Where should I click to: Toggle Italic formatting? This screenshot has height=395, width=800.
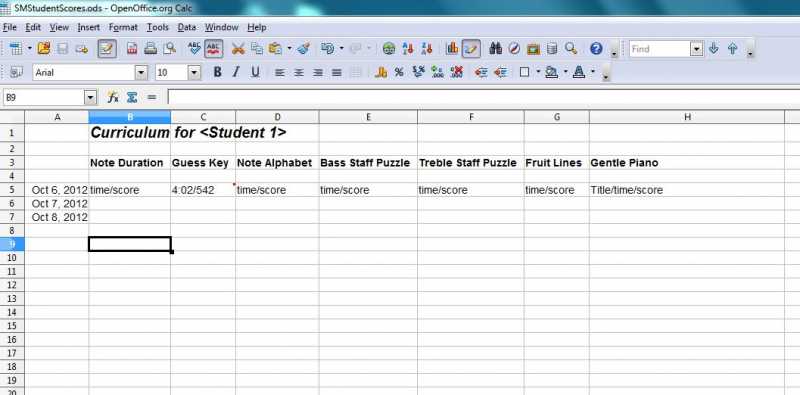pos(236,72)
